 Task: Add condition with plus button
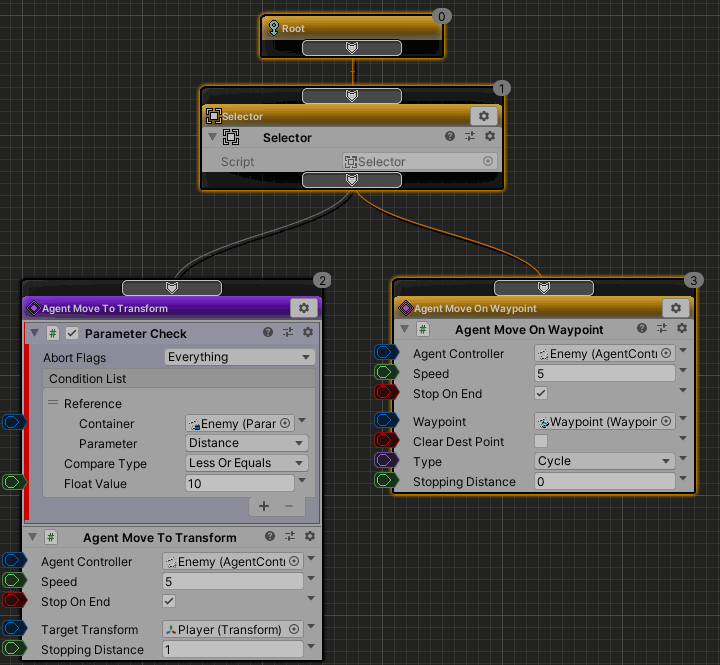click(x=264, y=506)
